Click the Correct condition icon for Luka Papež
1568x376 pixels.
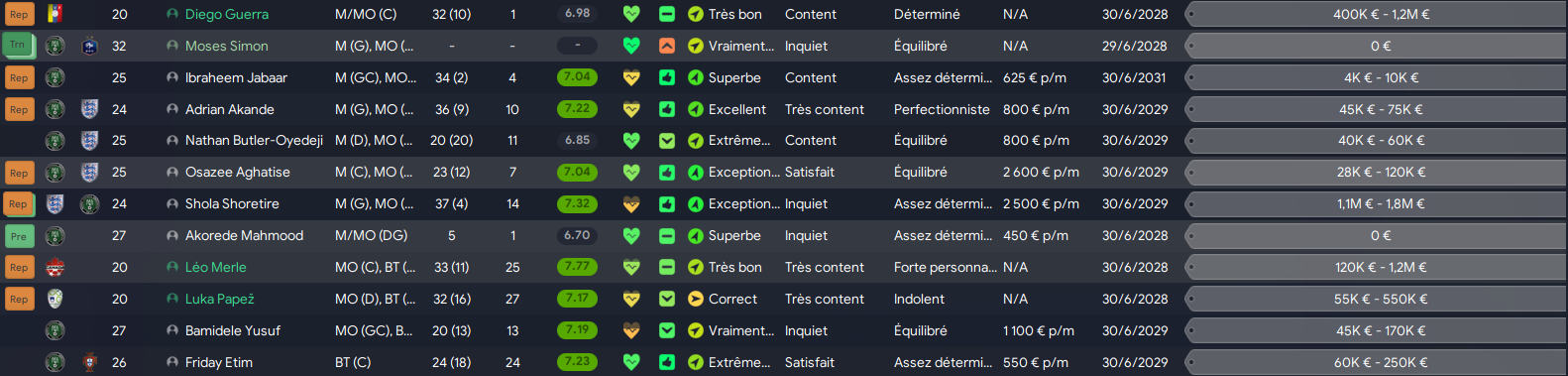tap(696, 299)
